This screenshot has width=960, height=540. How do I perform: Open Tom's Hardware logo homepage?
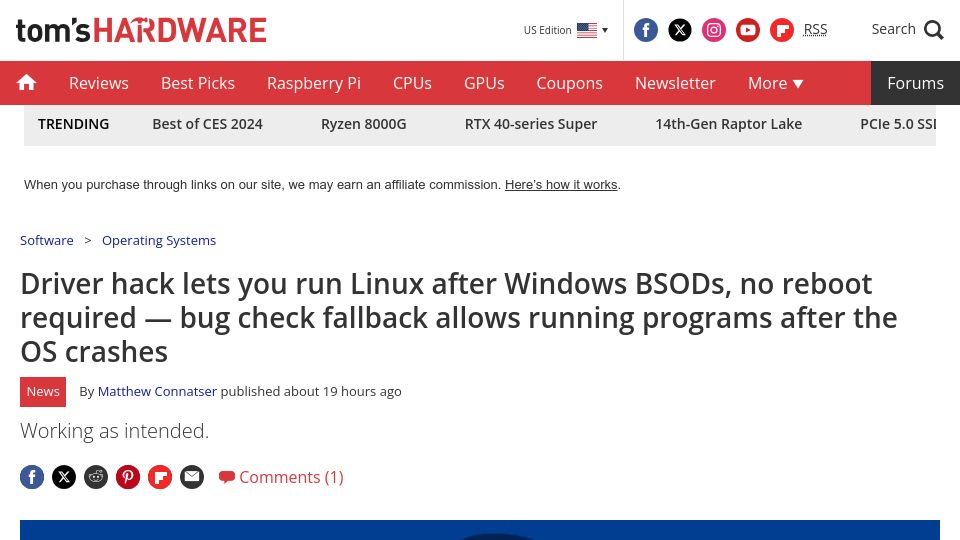(x=141, y=30)
